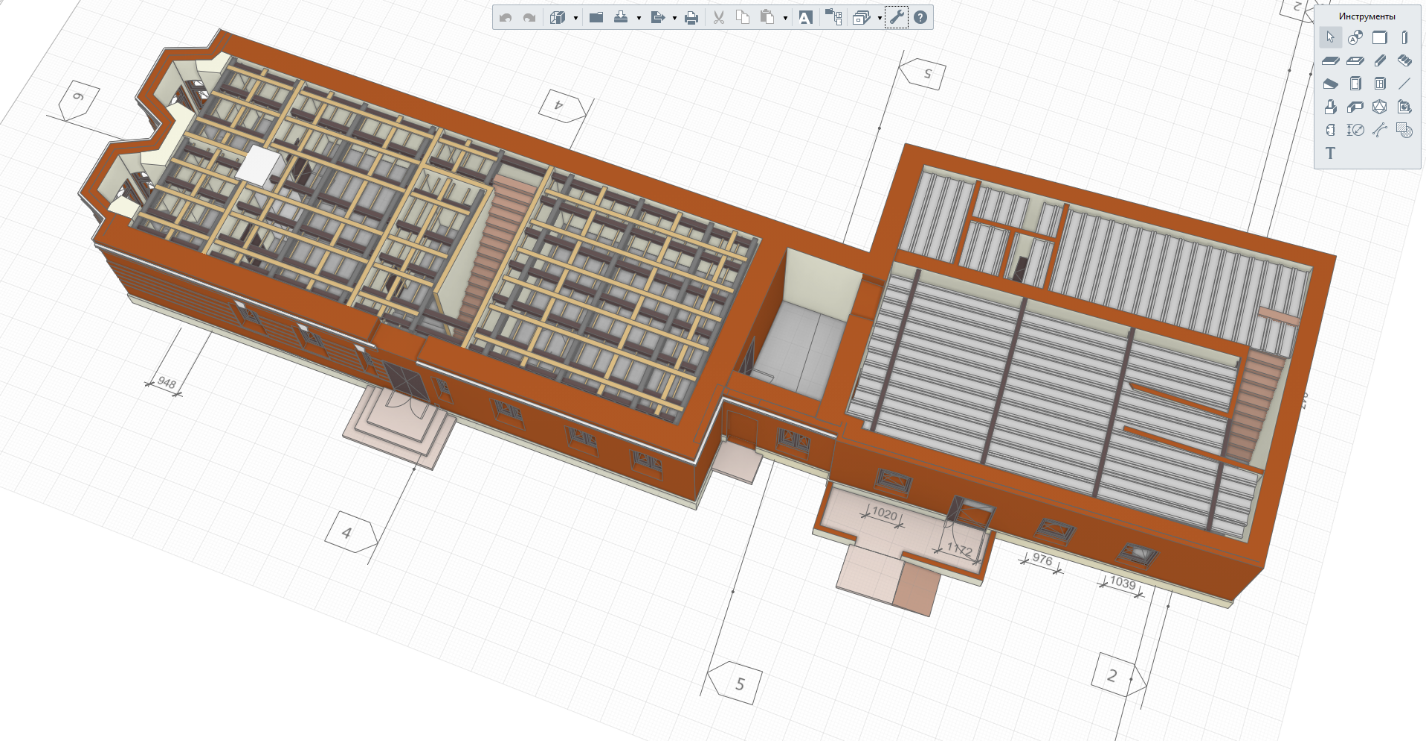
Task: Click the Open project folder icon
Action: click(x=596, y=17)
